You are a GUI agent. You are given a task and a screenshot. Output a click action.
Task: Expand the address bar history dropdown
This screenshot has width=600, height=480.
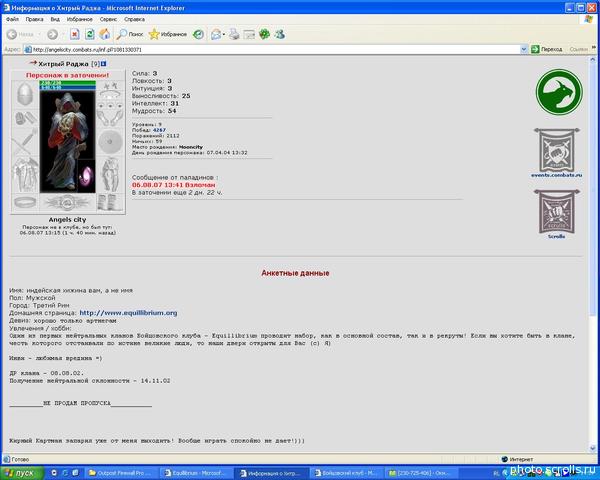coord(524,49)
